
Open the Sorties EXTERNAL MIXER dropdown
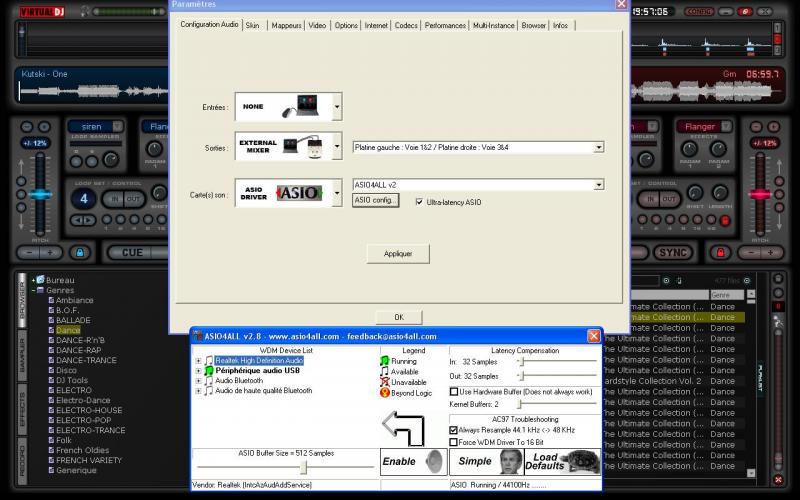(337, 146)
